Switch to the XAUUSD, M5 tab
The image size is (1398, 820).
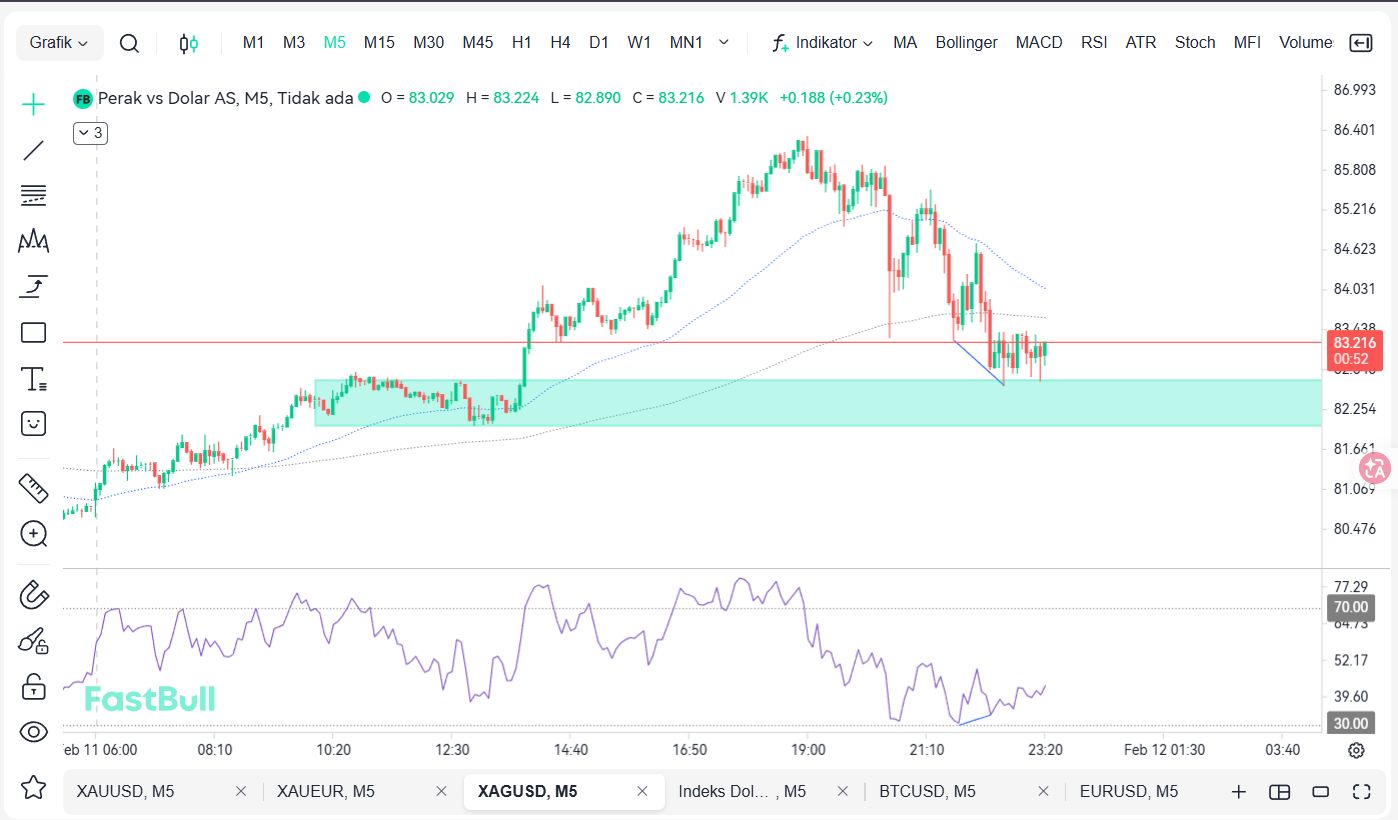click(125, 791)
